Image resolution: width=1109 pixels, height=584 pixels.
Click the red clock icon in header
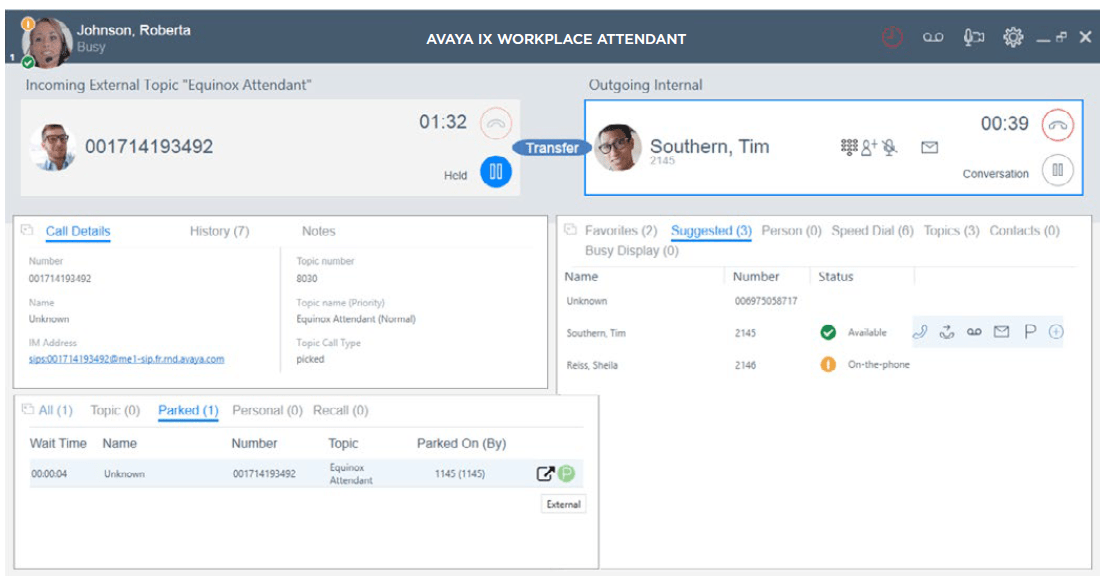[892, 38]
